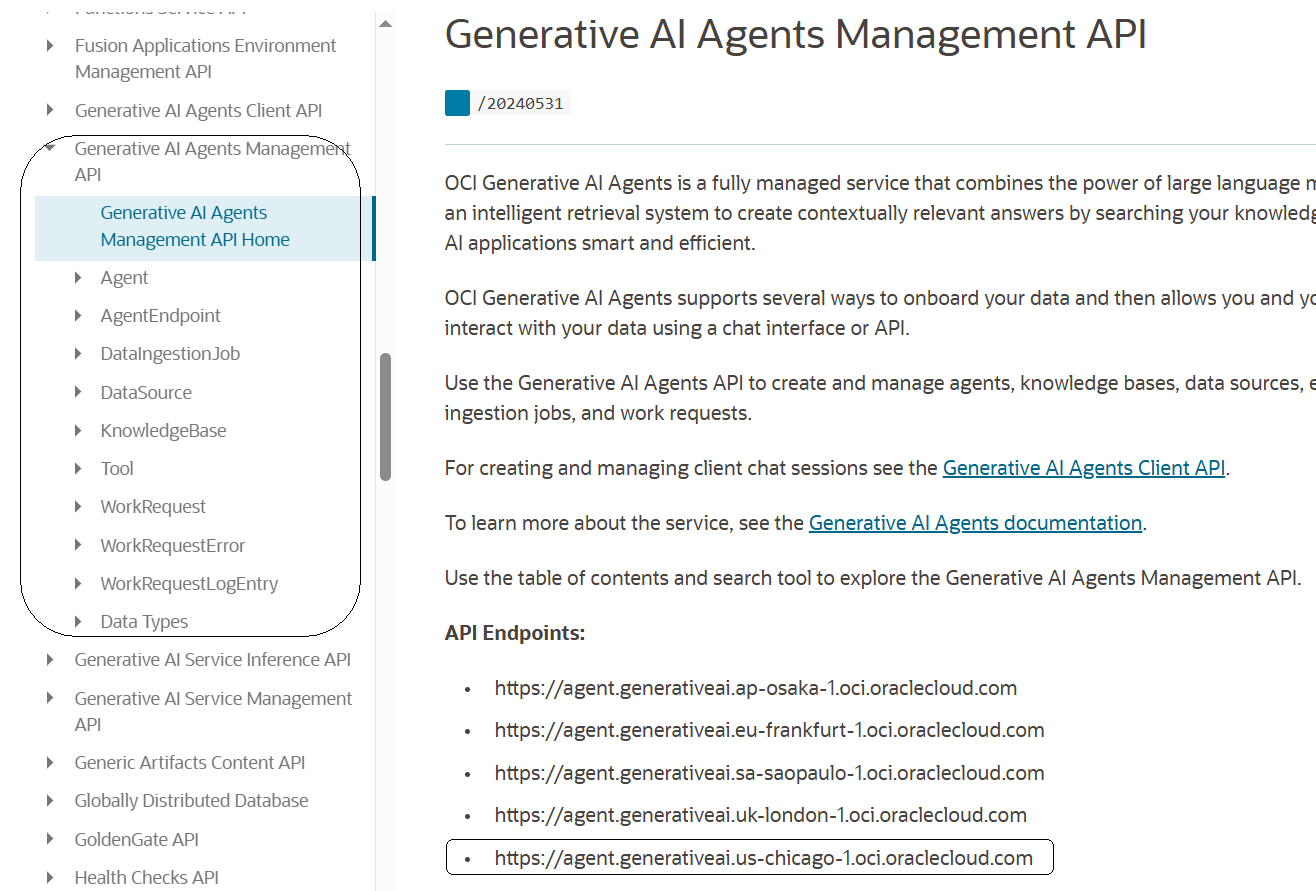Expand the DataIngestionJob tree node

(78, 354)
